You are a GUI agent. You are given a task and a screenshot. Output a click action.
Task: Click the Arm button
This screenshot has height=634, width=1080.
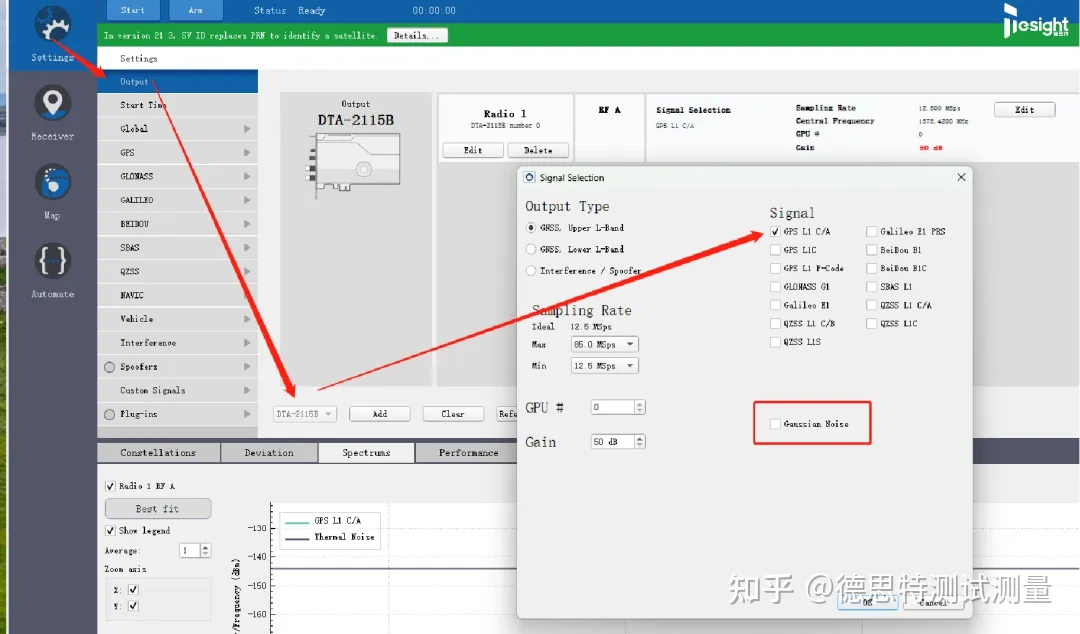click(x=196, y=10)
